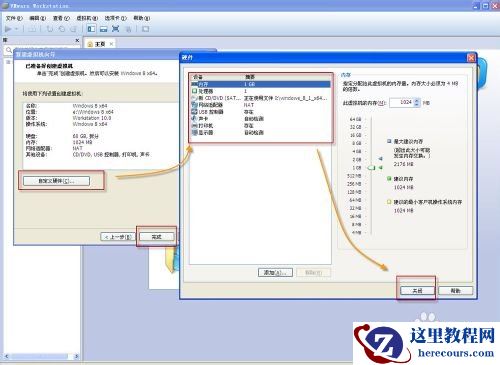Select the 打印机 printer device row

[261, 126]
